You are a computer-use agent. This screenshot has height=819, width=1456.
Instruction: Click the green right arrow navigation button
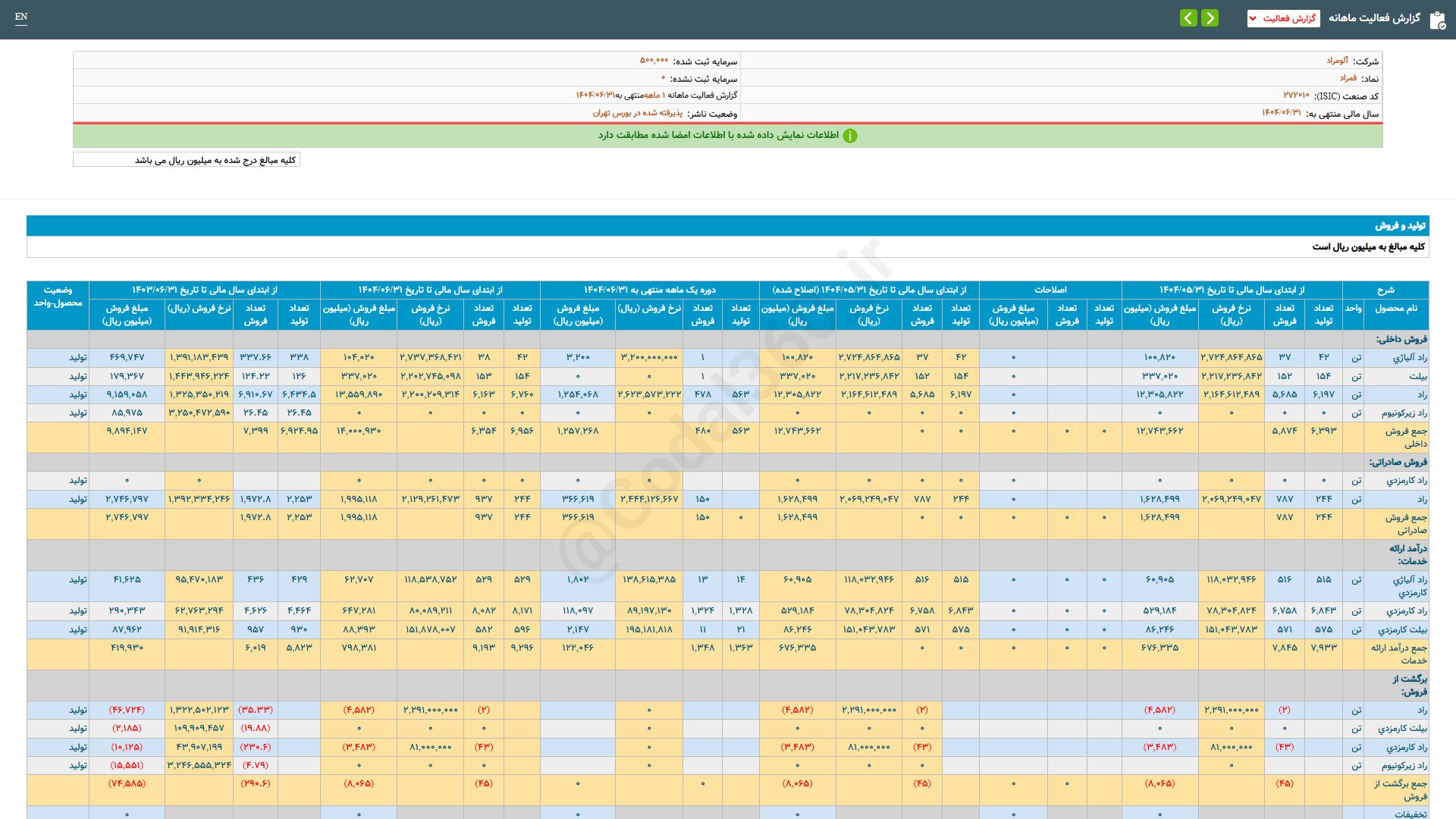1210,18
